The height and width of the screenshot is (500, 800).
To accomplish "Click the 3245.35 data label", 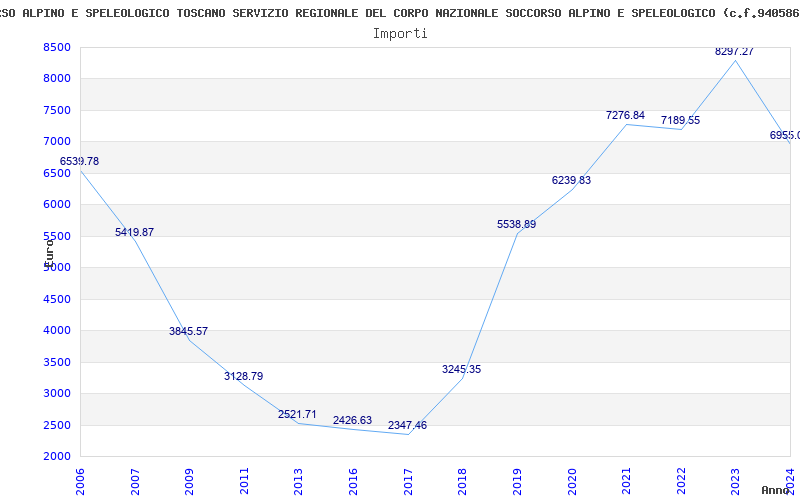I will coord(461,369).
